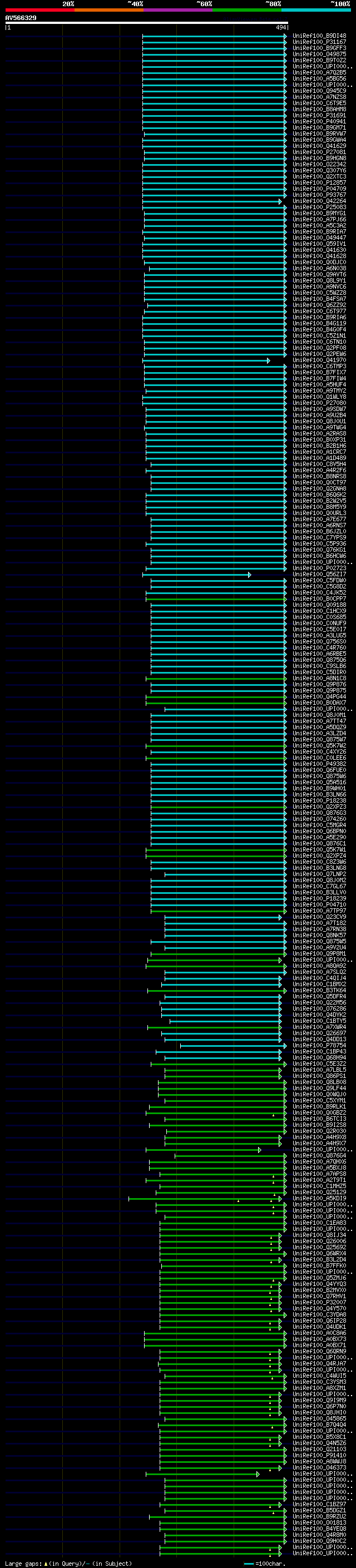Viewport: 356px width, 1568px height.
Task: Select hit label UniRef100_C3YSM3
Action: (319, 1382)
